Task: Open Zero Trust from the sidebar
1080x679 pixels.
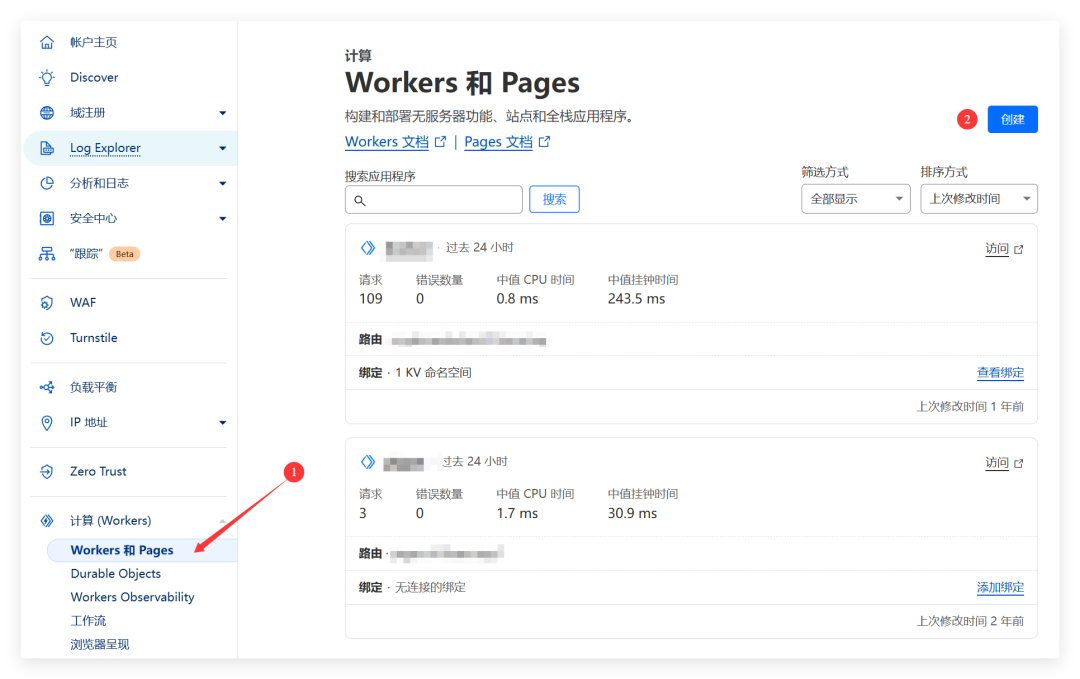Action: pyautogui.click(x=98, y=472)
